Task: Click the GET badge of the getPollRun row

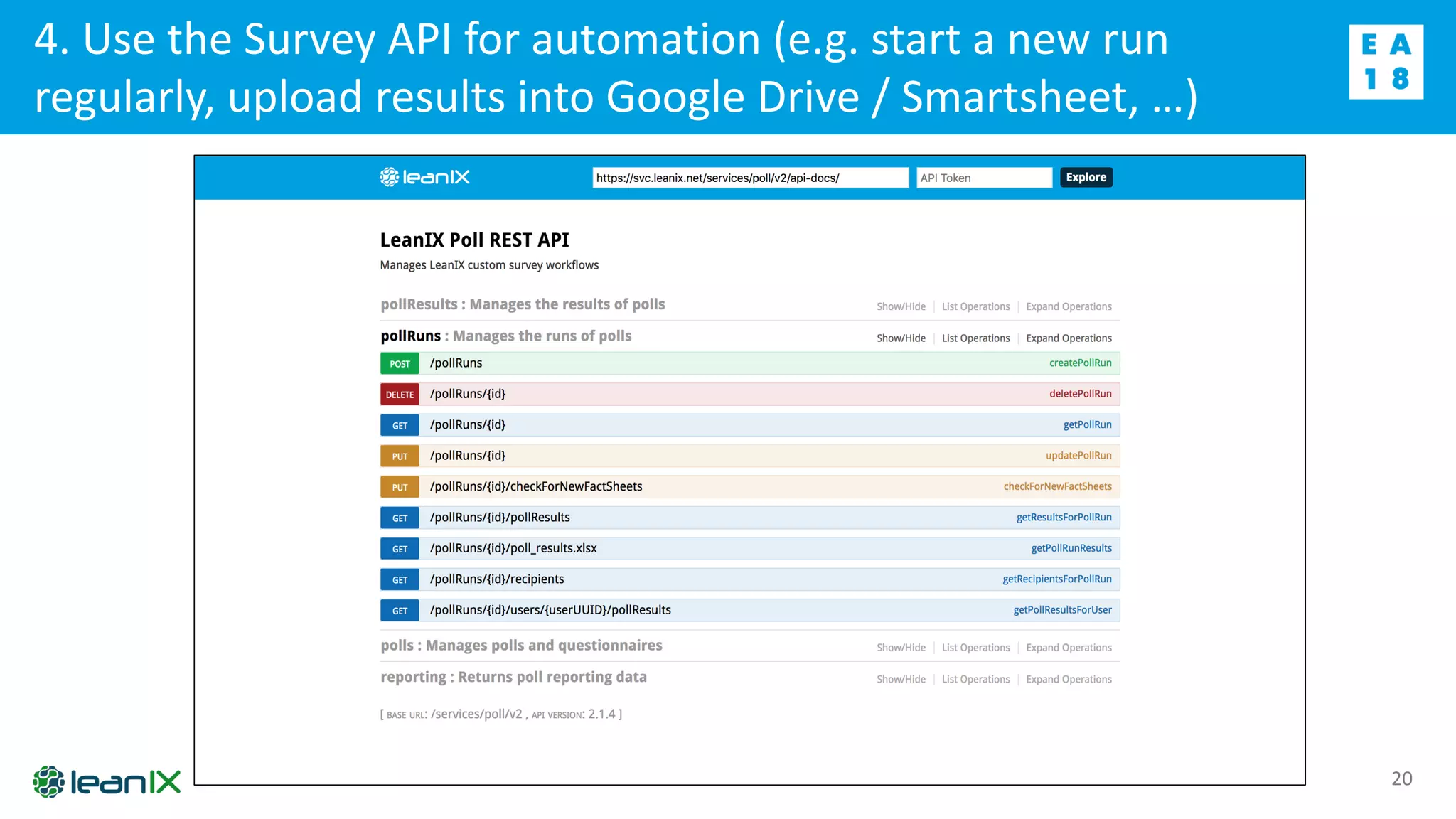Action: coord(400,425)
